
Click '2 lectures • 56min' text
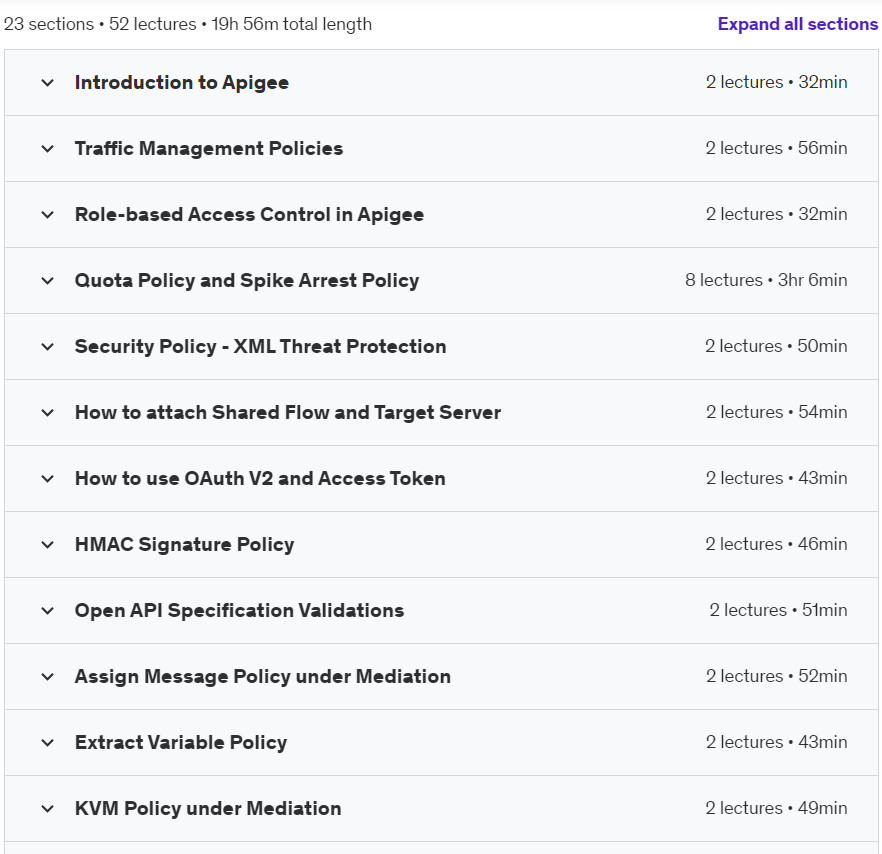pyautogui.click(x=776, y=149)
